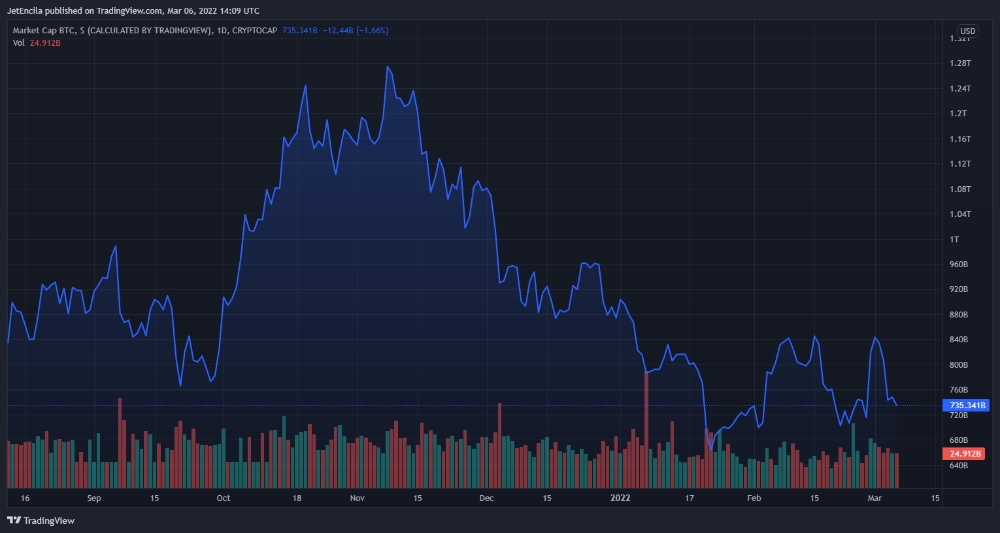Click the '16' date axis label
This screenshot has height=533, width=1000.
pyautogui.click(x=26, y=498)
